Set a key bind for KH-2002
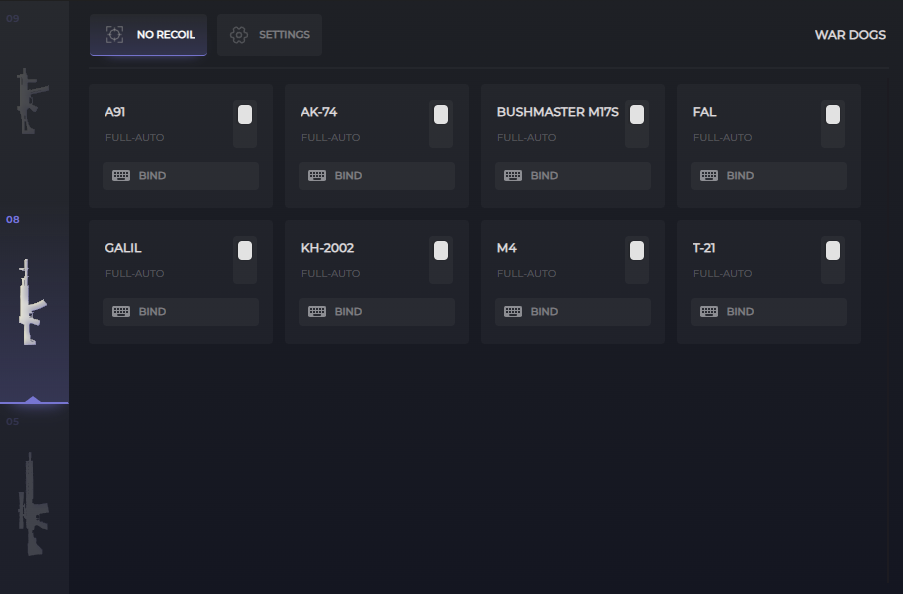This screenshot has height=594, width=903. click(x=377, y=312)
